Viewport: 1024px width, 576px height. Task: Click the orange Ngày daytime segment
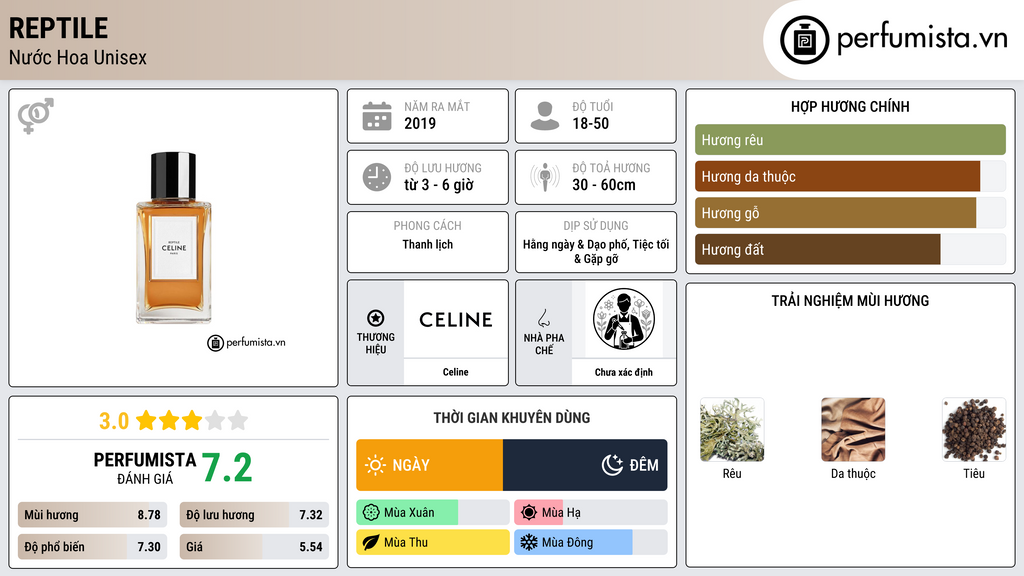pos(430,465)
